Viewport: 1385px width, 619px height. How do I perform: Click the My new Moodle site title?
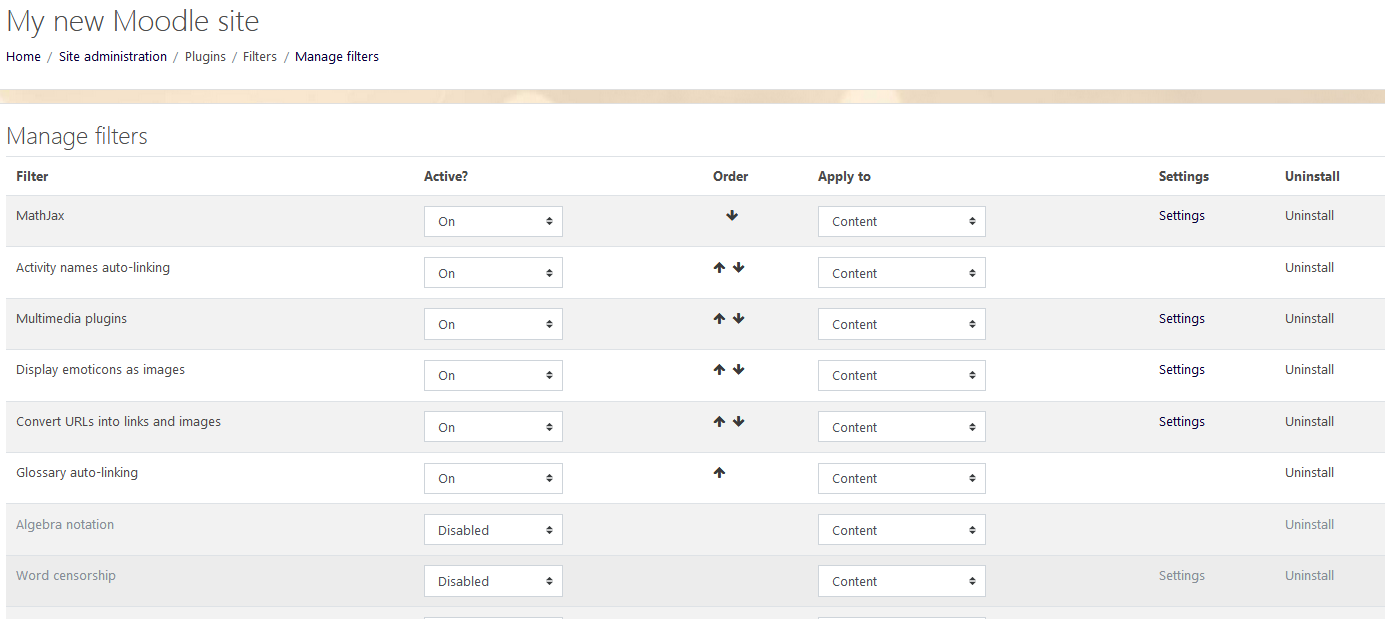tap(132, 20)
